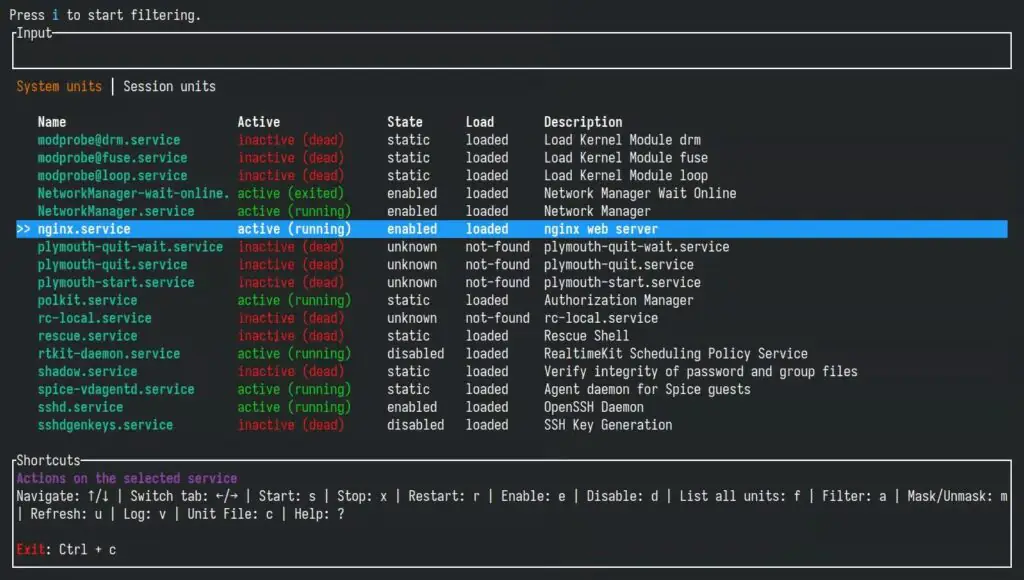Select rtkit-daemon.service unit
Screen dimensions: 1024x580
(x=109, y=354)
